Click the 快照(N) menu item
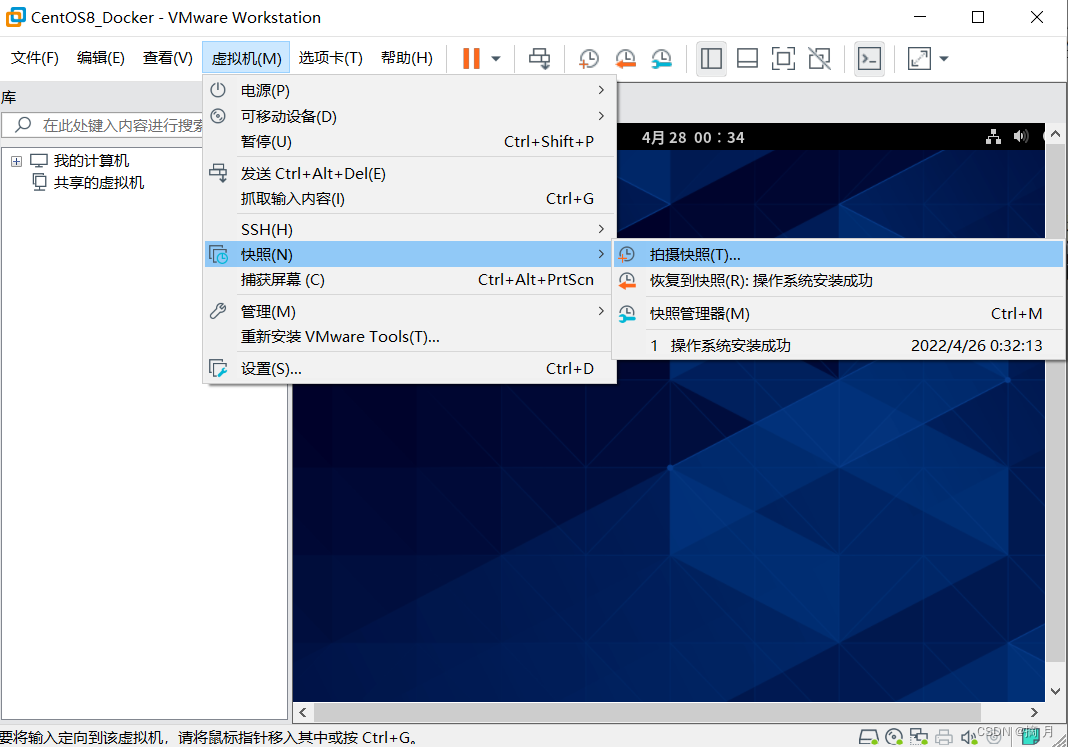The width and height of the screenshot is (1068, 747). point(409,254)
